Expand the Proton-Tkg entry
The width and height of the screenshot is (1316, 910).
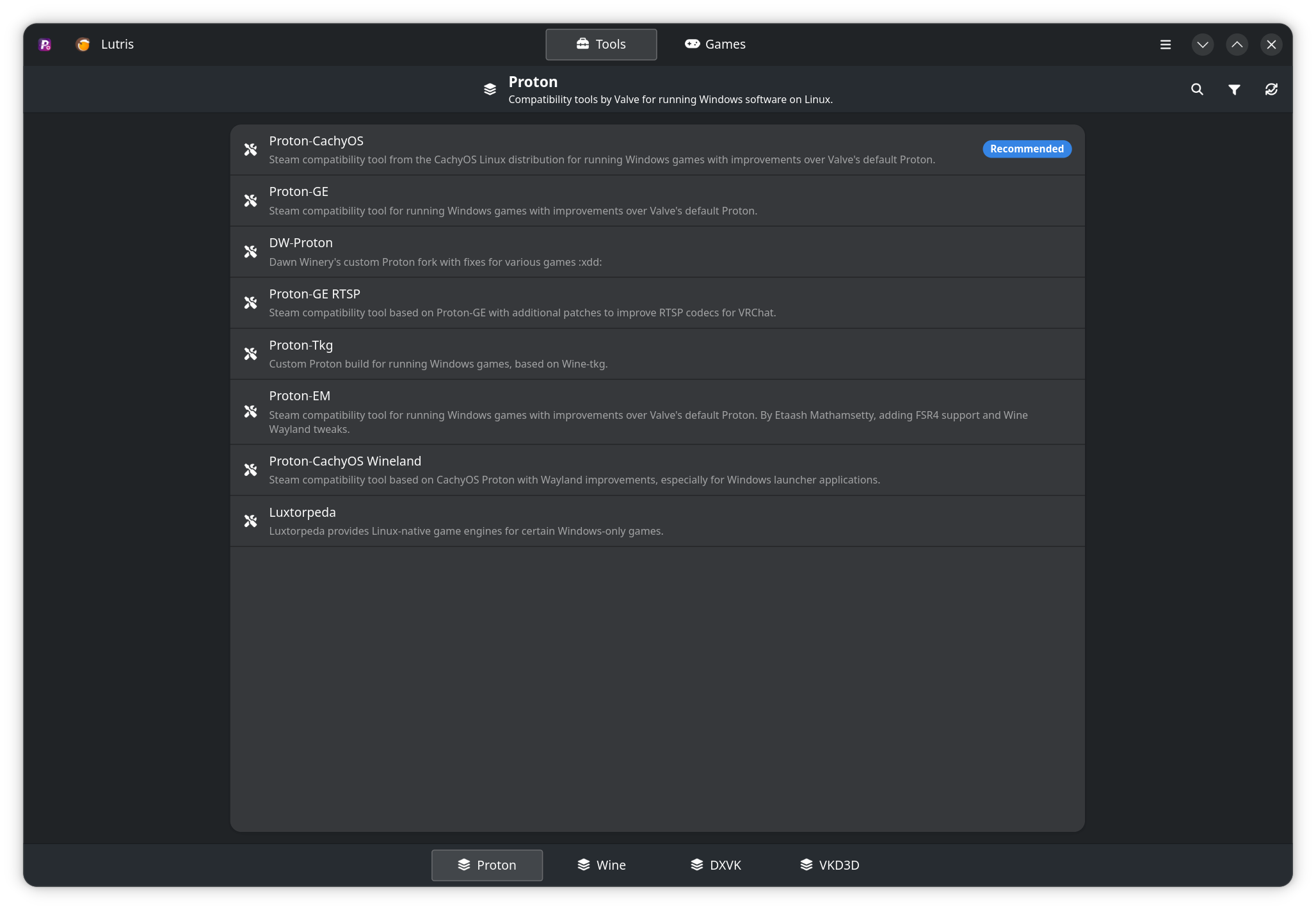coord(657,353)
